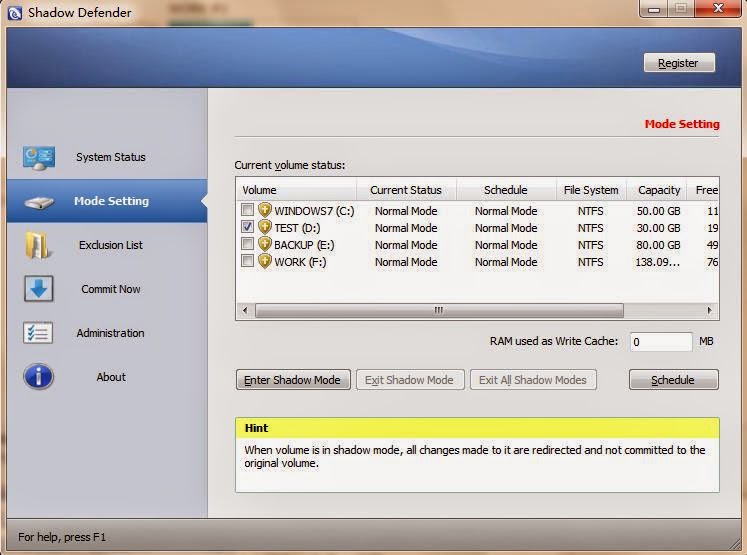Click the scrollbar right arrow in volume list
The height and width of the screenshot is (555, 747).
[x=709, y=310]
